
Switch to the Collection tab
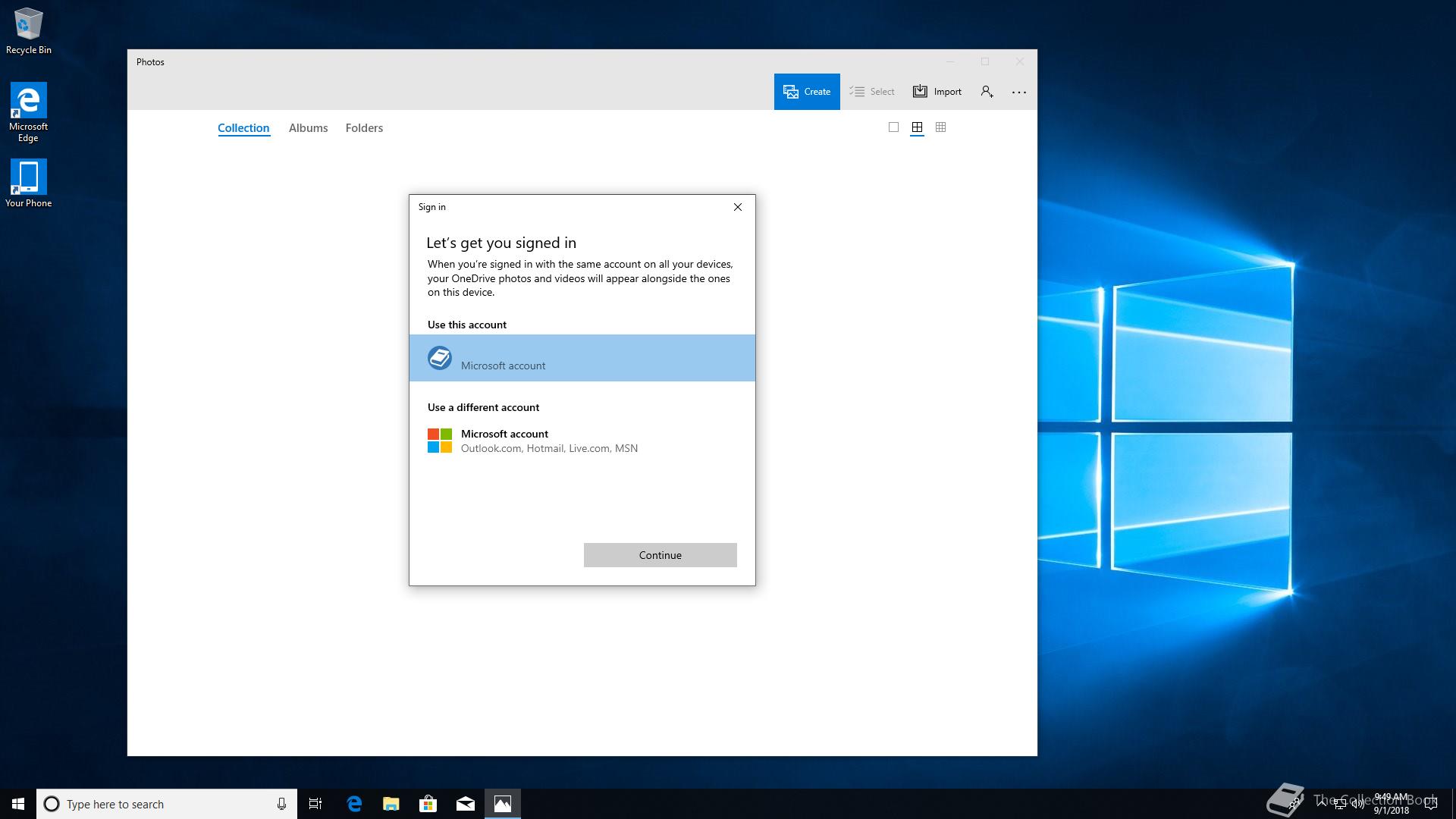tap(243, 128)
